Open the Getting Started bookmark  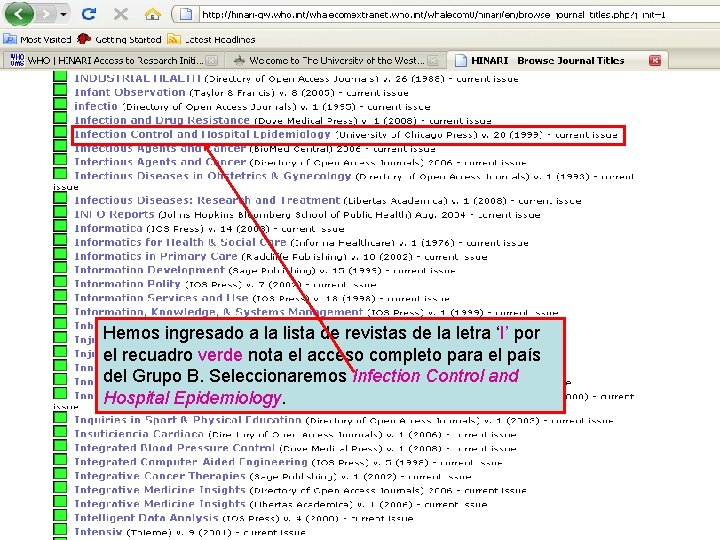(x=119, y=39)
